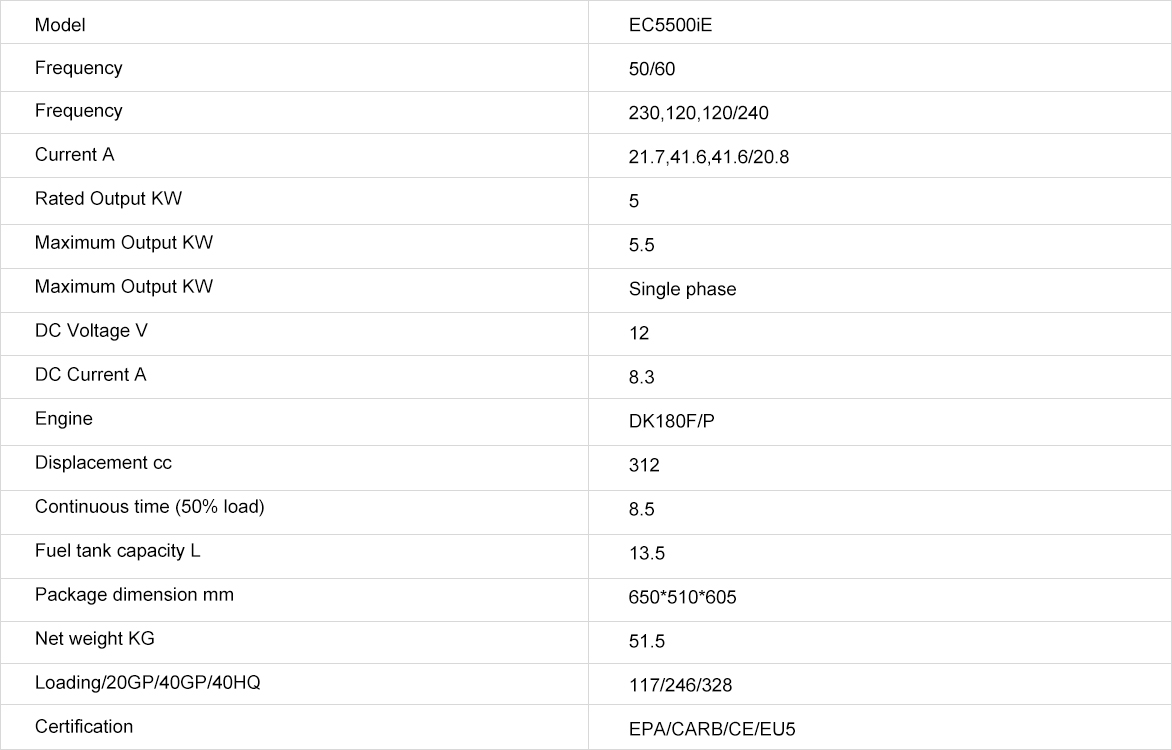Click the 230,120,120/240 value

click(x=698, y=113)
